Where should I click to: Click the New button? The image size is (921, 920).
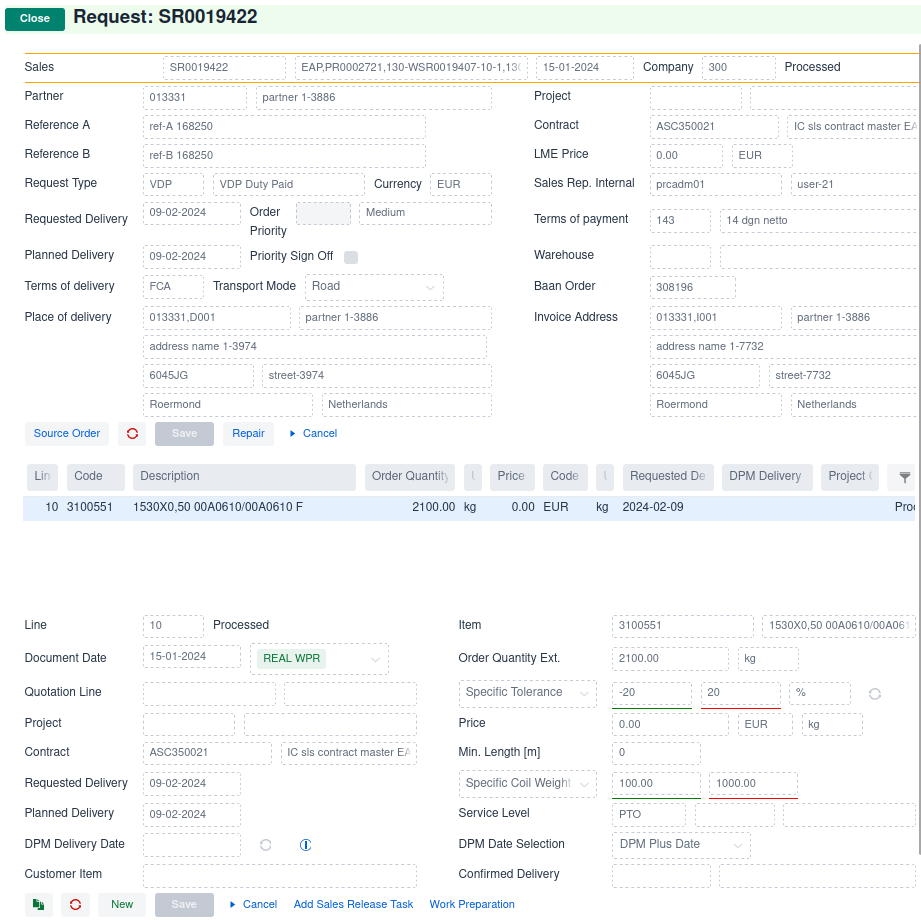click(x=122, y=905)
